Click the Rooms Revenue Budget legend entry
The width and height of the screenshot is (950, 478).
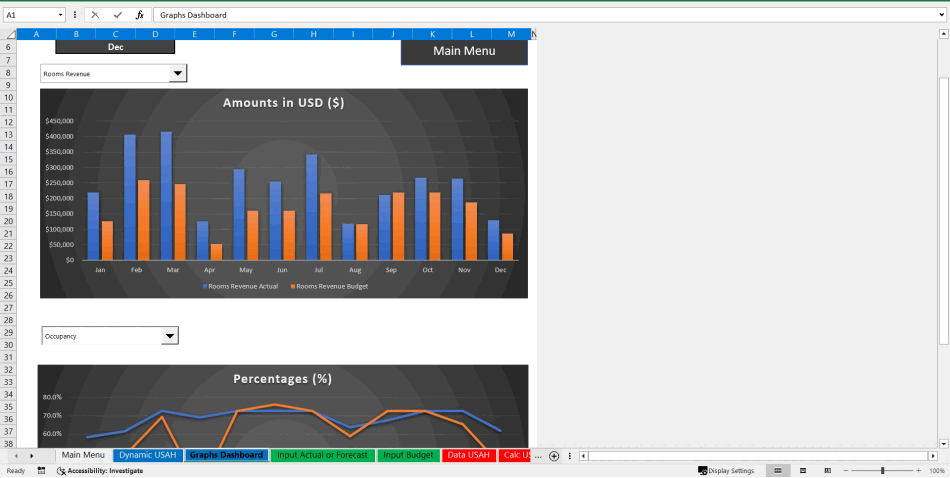click(x=329, y=286)
